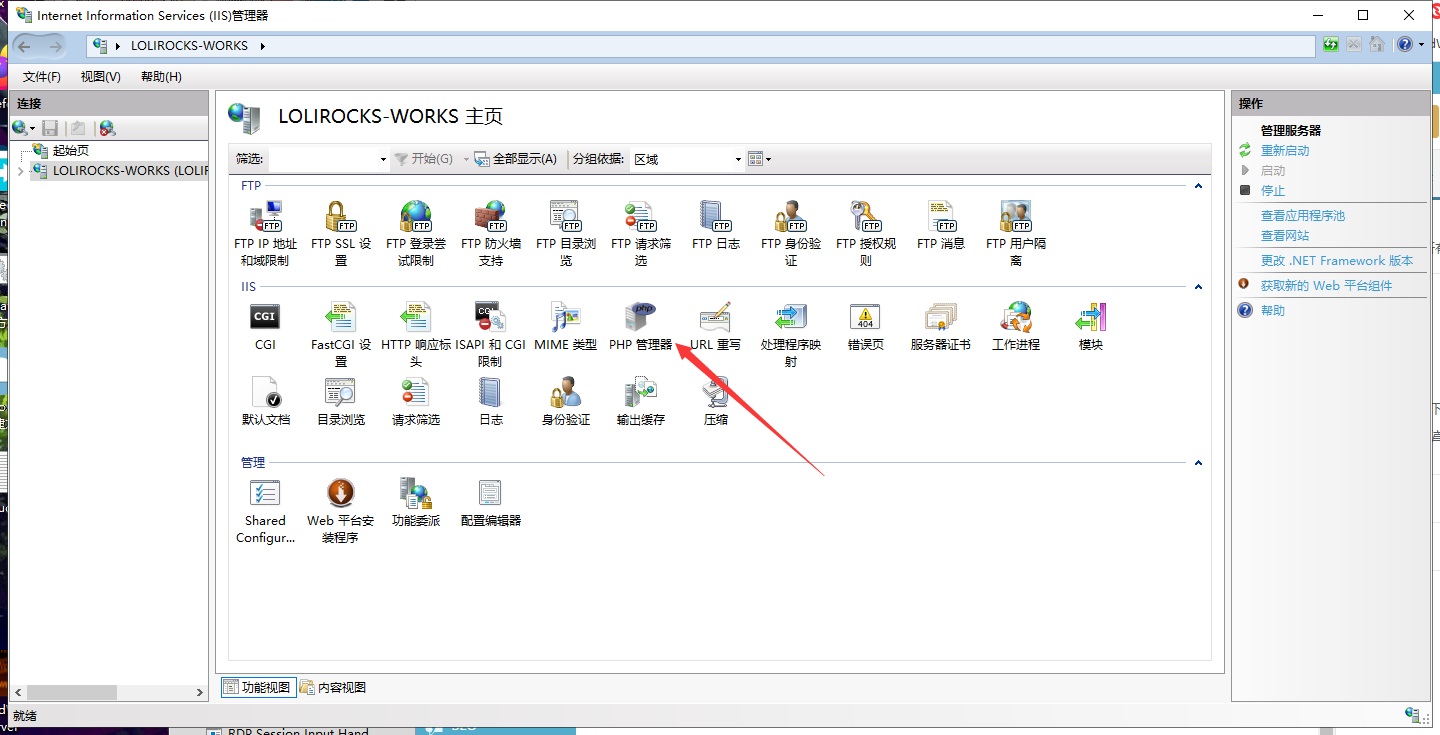Open the 压缩 icon
The height and width of the screenshot is (735, 1440).
(x=716, y=401)
